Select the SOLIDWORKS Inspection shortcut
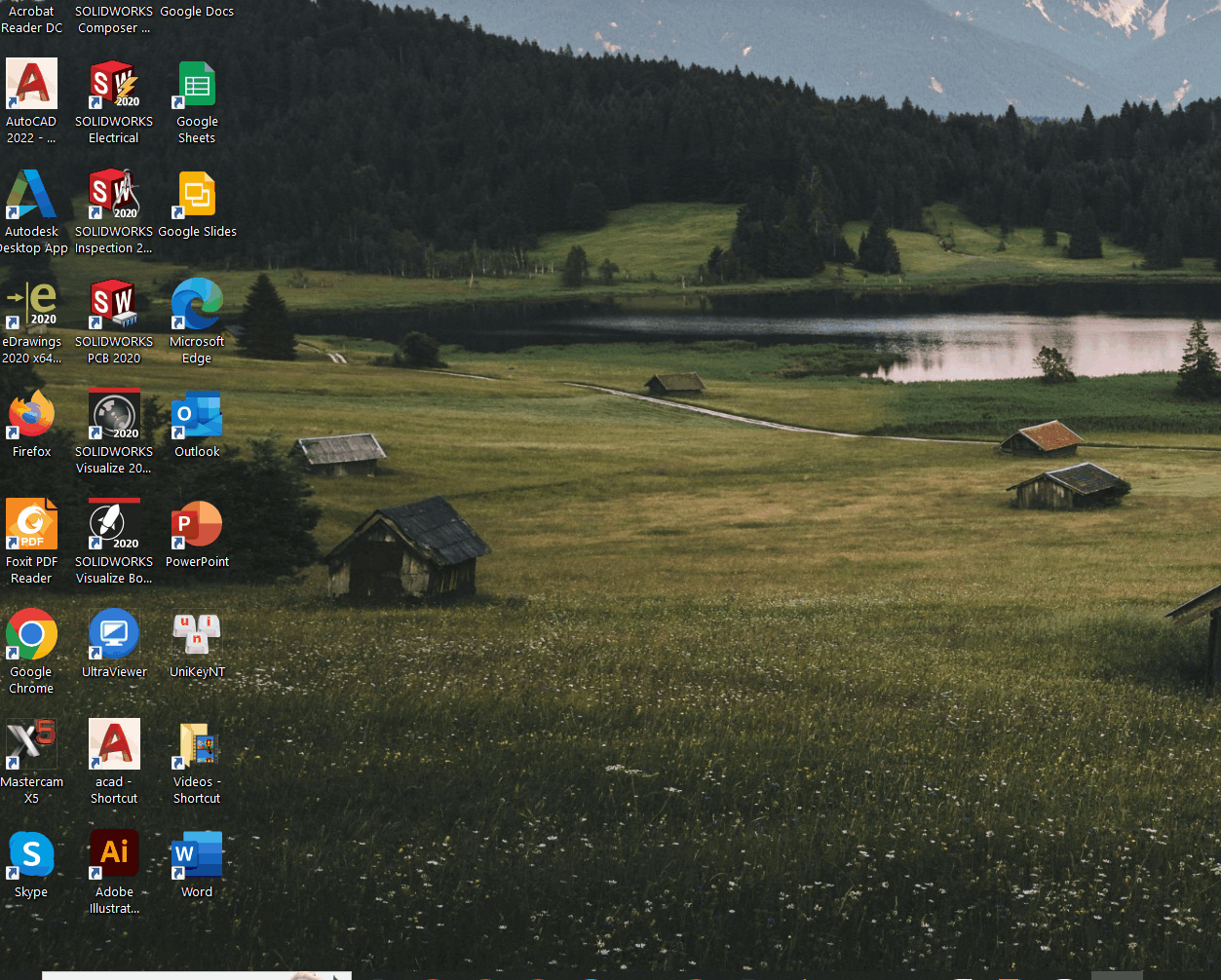The height and width of the screenshot is (980, 1221). 114,195
